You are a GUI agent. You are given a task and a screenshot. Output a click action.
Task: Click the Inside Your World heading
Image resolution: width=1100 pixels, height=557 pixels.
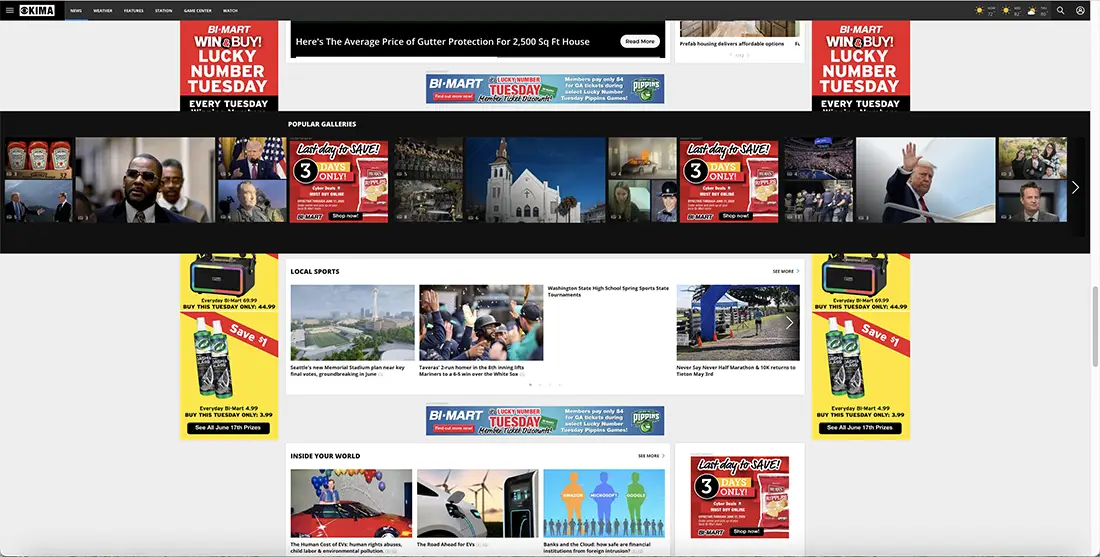(326, 456)
